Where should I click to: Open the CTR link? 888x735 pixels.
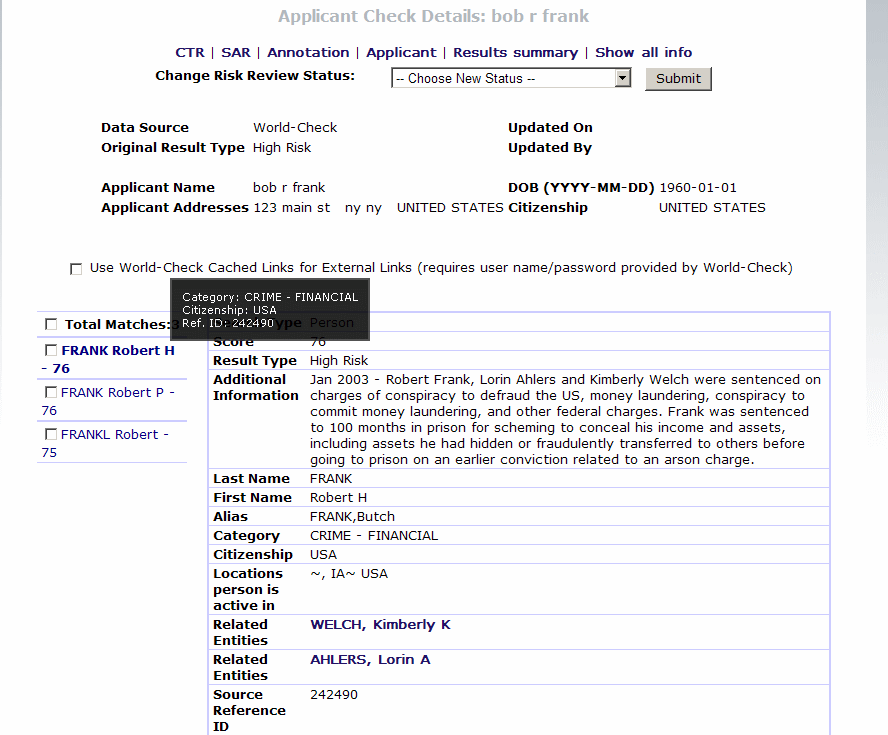[x=190, y=53]
